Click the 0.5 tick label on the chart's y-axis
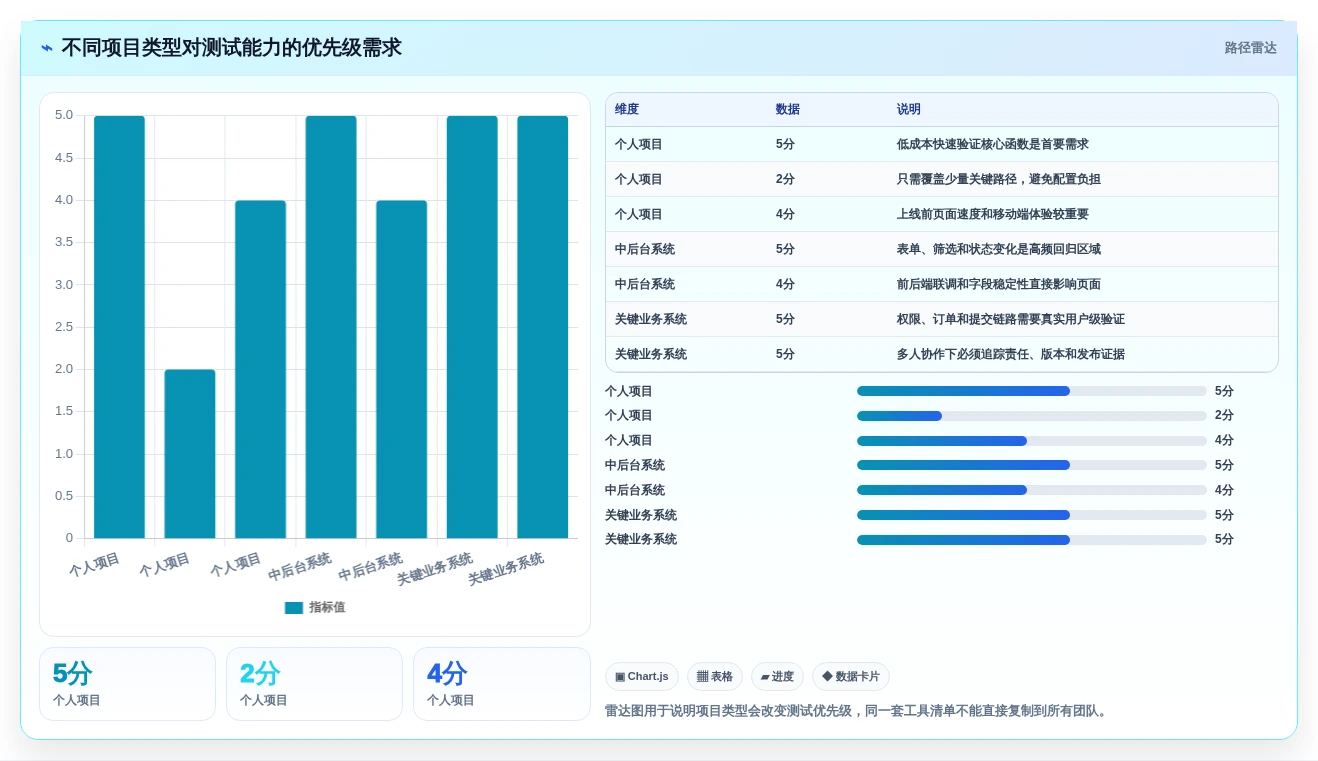 pos(64,496)
